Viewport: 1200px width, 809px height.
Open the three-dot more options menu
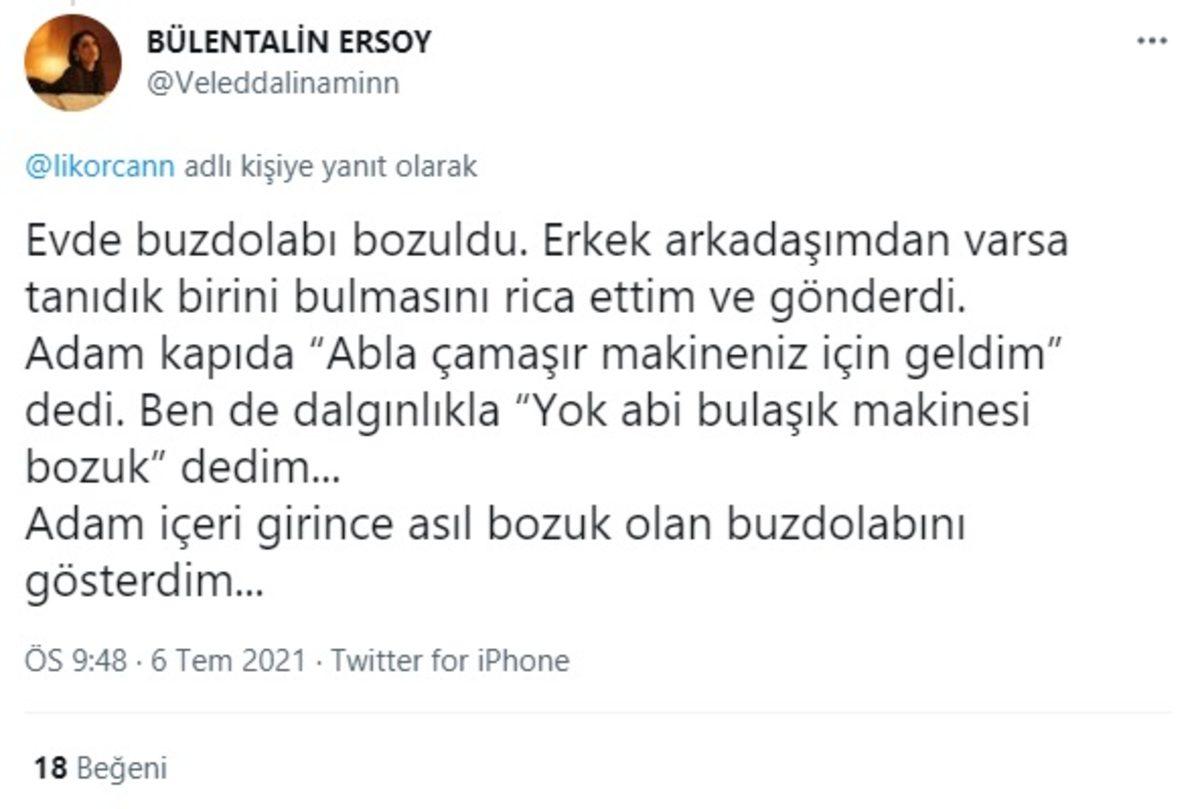pyautogui.click(x=1152, y=42)
